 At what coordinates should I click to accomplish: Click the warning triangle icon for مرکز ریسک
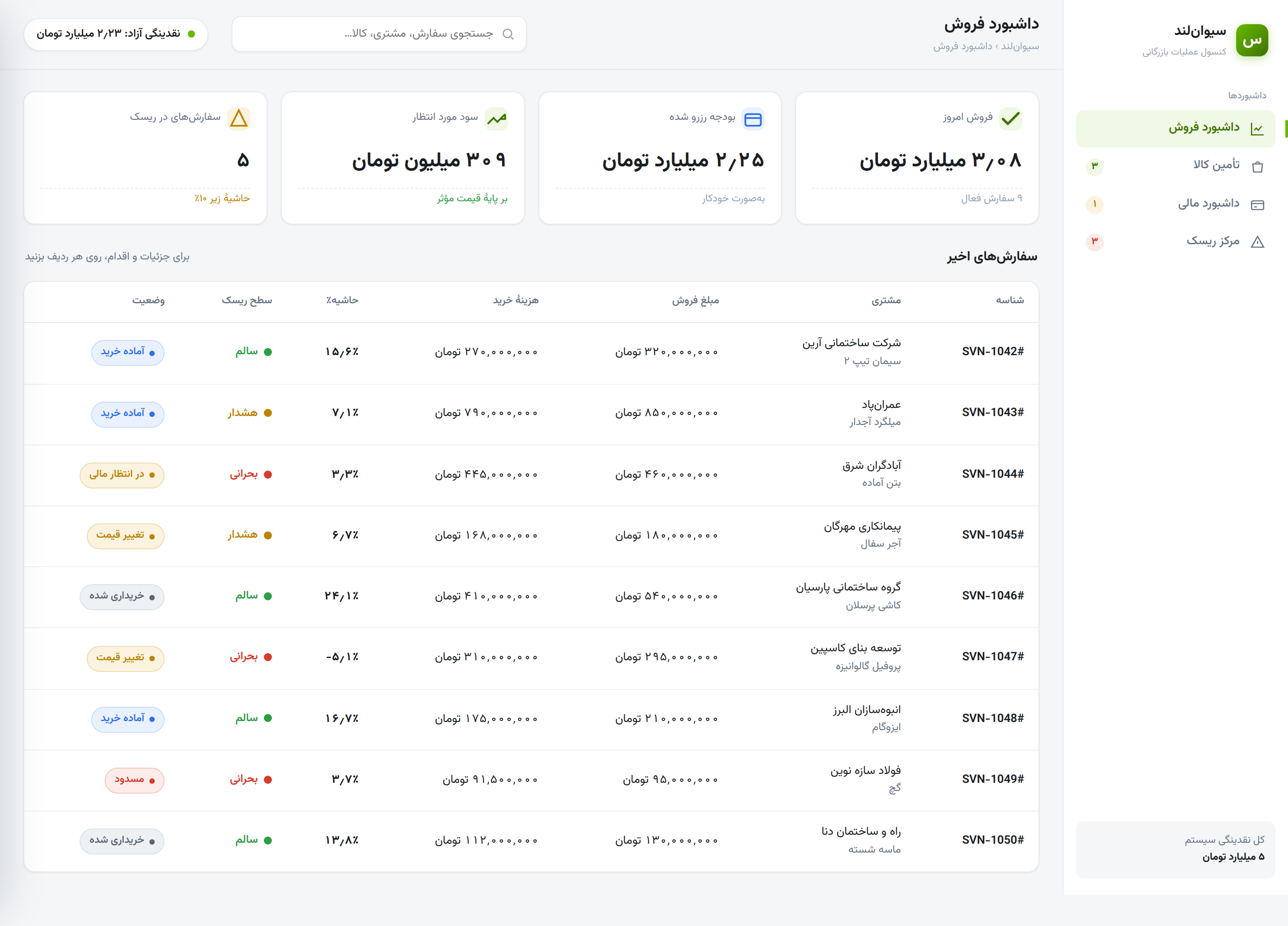[x=1257, y=242]
